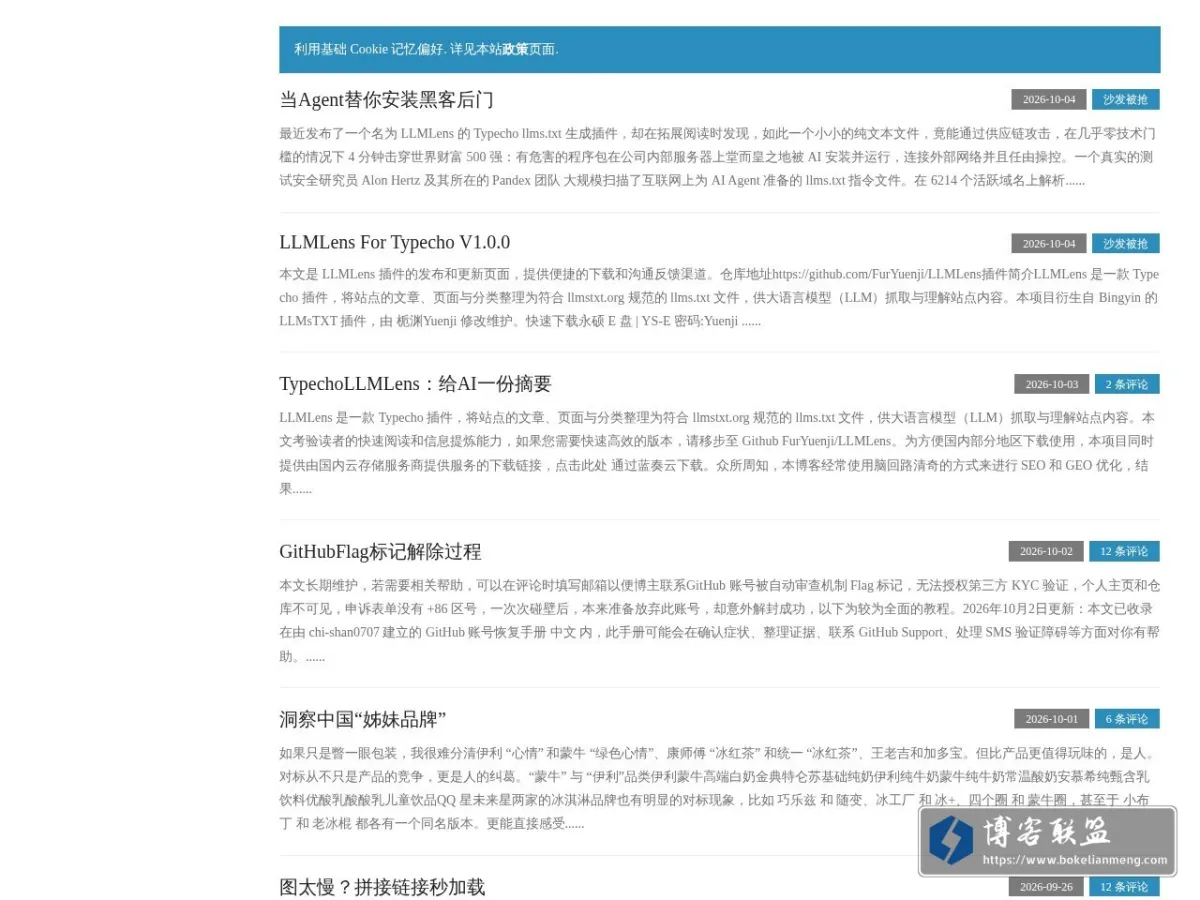Screen dimensions: 1200x900
Task: Open article TypechoLLMLens:给AI一份摘要
Action: pos(415,384)
